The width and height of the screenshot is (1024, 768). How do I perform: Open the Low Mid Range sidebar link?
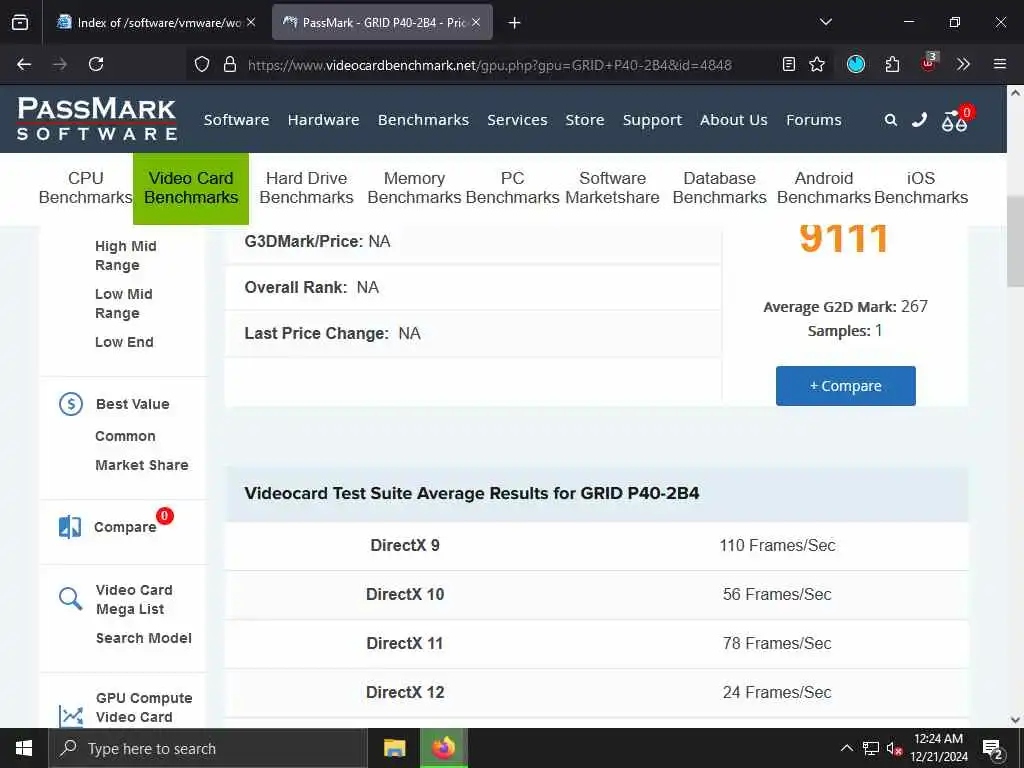coord(124,304)
